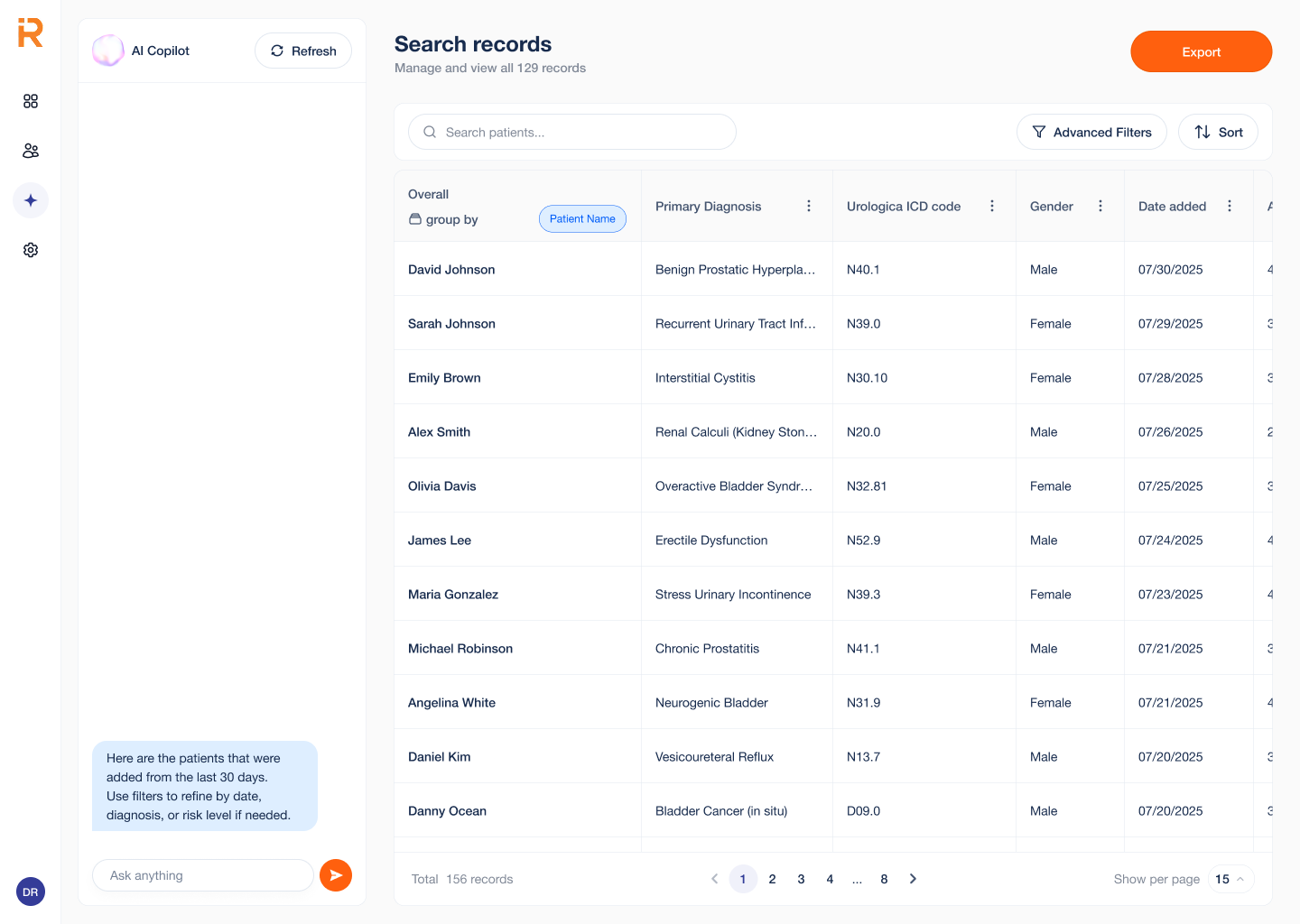Send the AI Copilot message
Viewport: 1300px width, 924px height.
(336, 875)
